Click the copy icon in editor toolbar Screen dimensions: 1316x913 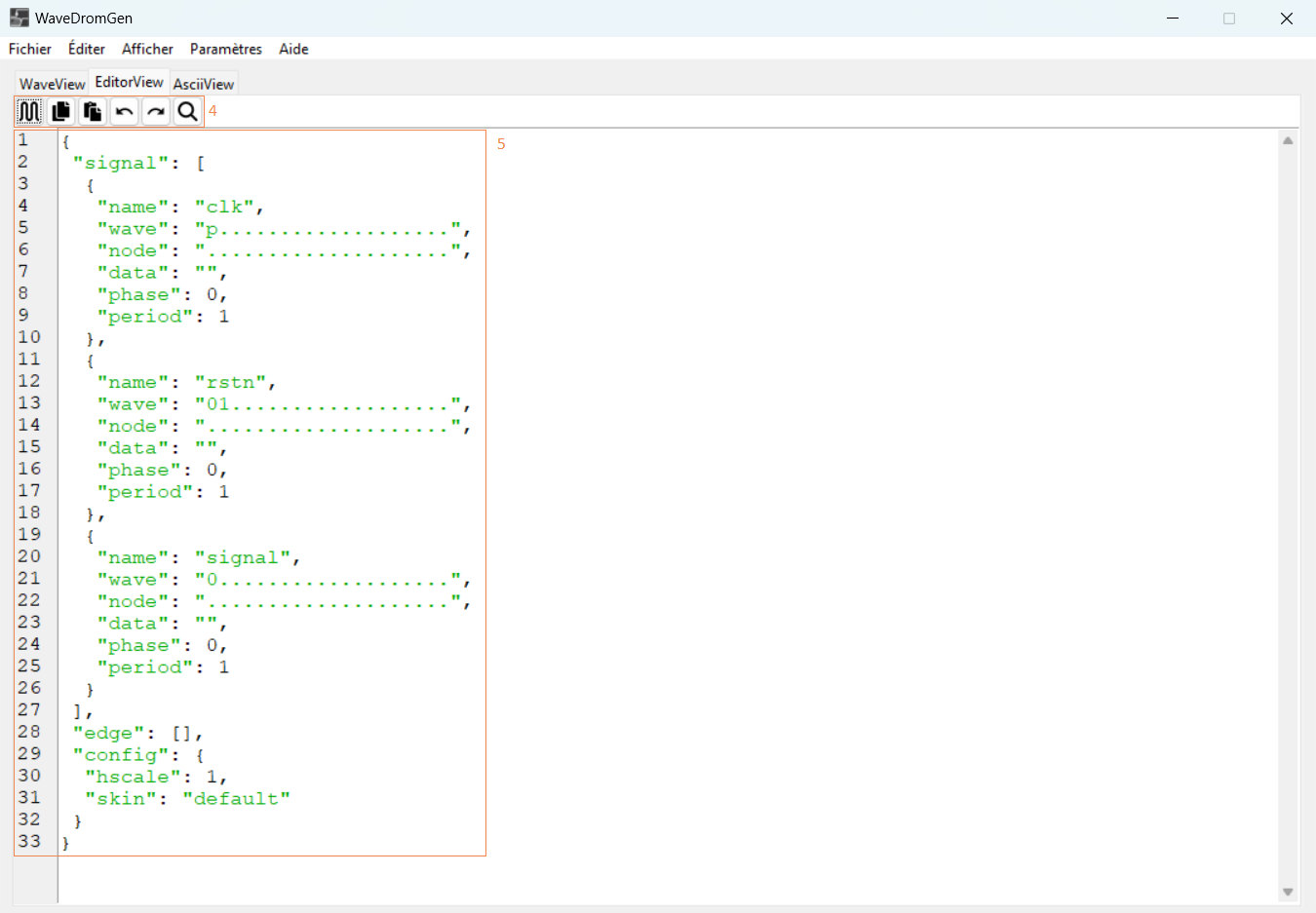point(61,112)
